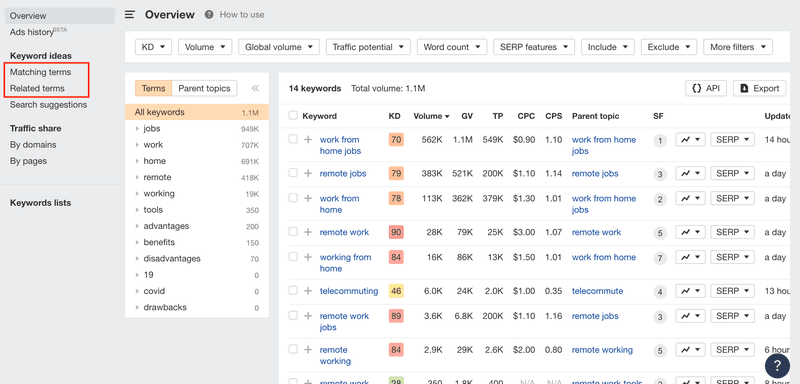The height and width of the screenshot is (384, 800).
Task: Open the KD filter dropdown
Action: (x=153, y=47)
